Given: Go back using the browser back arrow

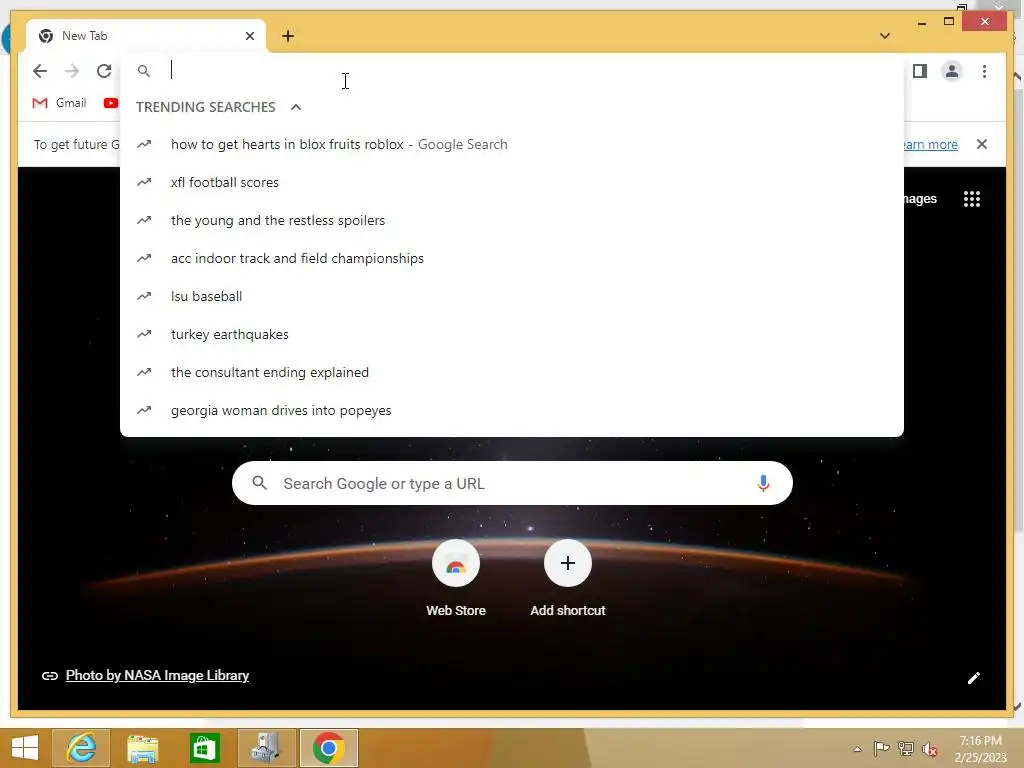Looking at the screenshot, I should tap(40, 71).
